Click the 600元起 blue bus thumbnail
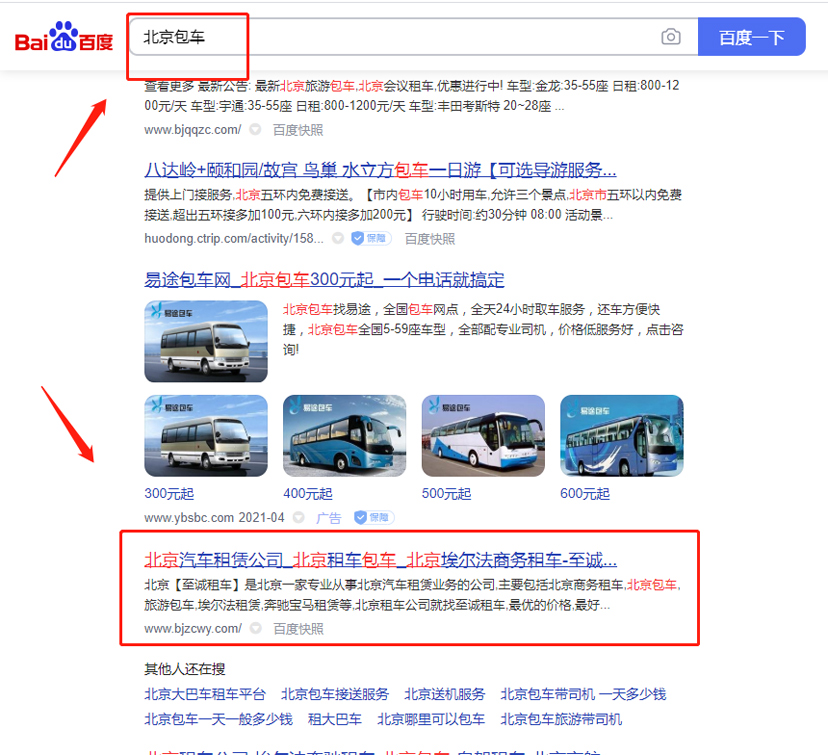Viewport: 828px width, 755px height. pyautogui.click(x=622, y=436)
